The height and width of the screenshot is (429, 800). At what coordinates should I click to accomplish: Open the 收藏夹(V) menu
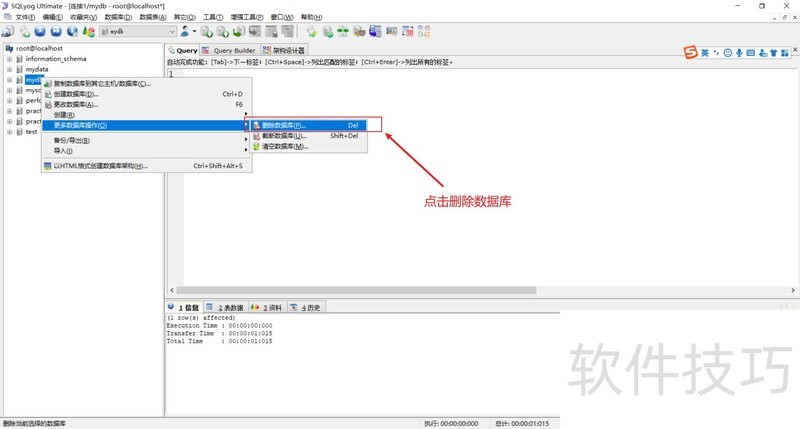(83, 17)
